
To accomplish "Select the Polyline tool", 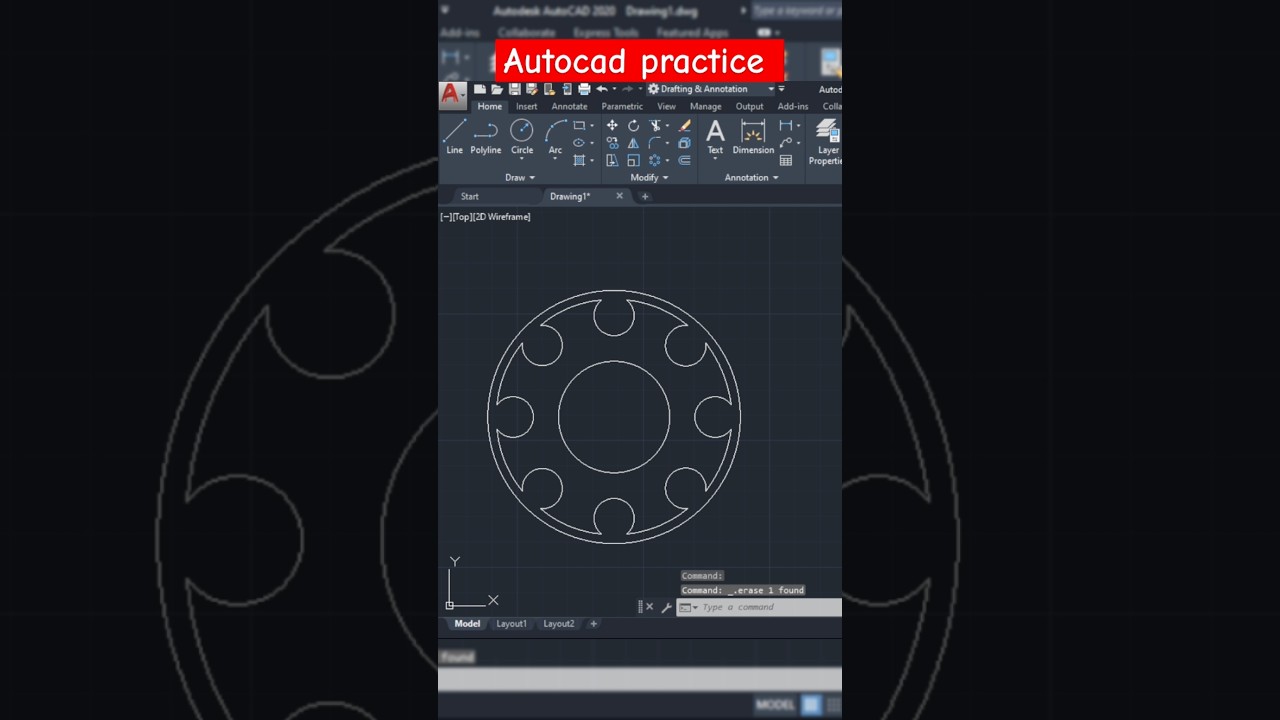I will click(x=486, y=135).
